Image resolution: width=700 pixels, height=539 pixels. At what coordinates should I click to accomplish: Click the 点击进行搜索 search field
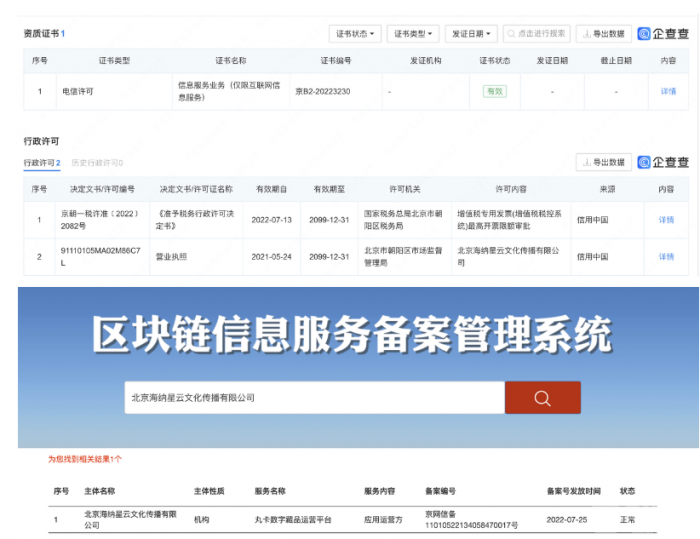pyautogui.click(x=537, y=34)
